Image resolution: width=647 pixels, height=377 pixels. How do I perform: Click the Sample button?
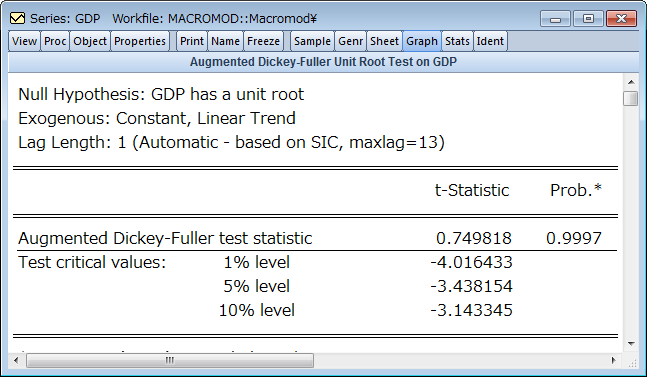point(312,41)
